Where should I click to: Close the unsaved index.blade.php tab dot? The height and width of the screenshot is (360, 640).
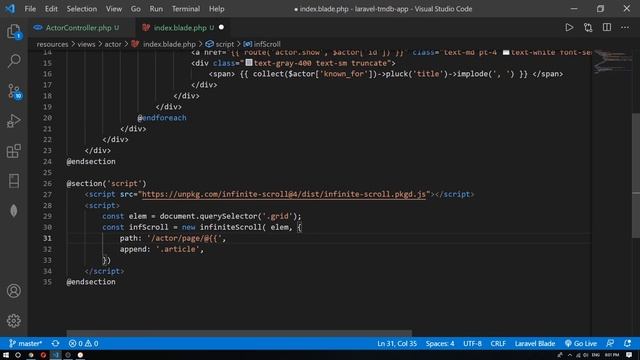[221, 27]
